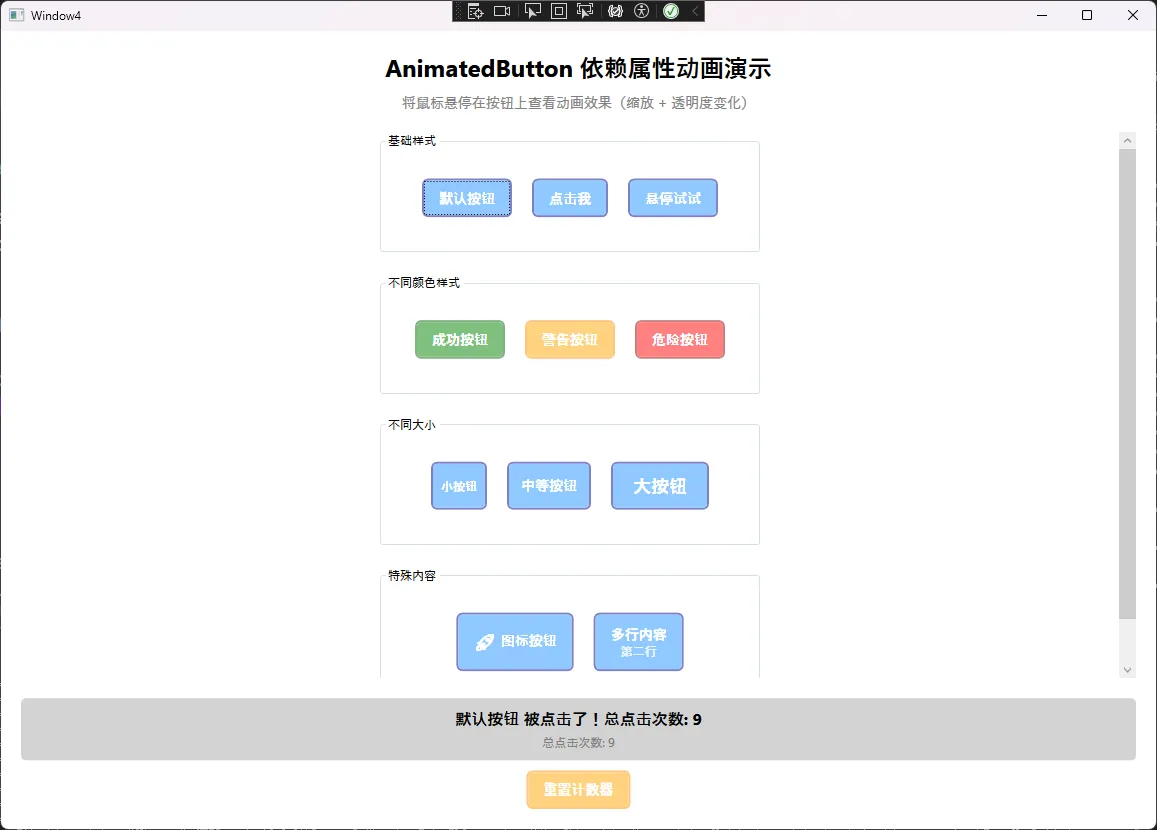The width and height of the screenshot is (1157, 830).
Task: Click the 多行内容 multi-line button
Action: click(639, 642)
